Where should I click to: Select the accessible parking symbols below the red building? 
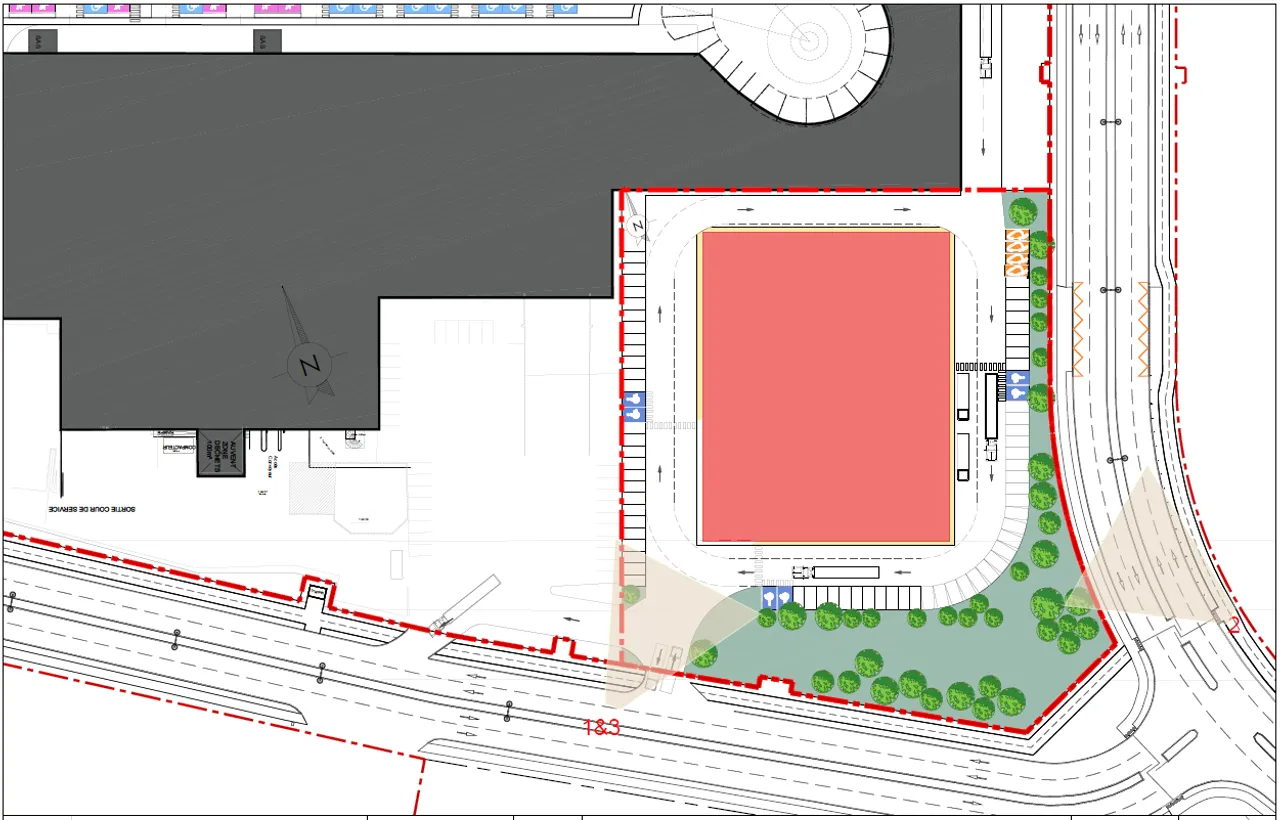(778, 598)
